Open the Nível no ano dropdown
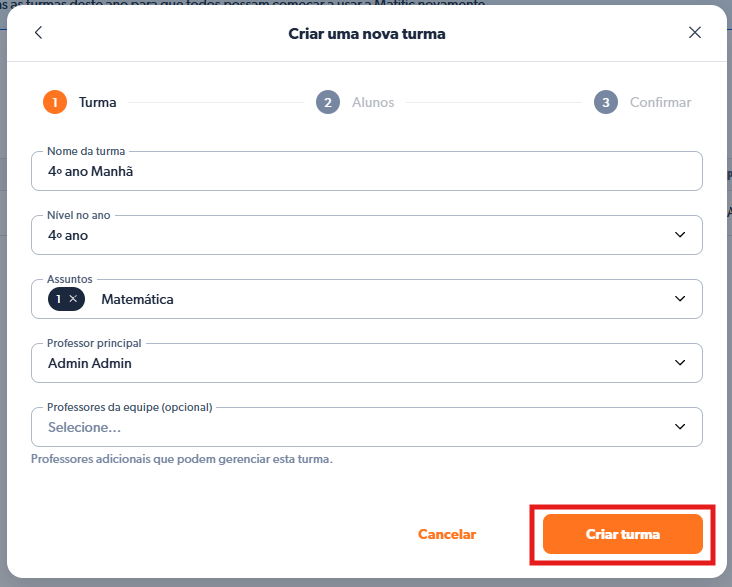This screenshot has width=732, height=587. [350, 235]
